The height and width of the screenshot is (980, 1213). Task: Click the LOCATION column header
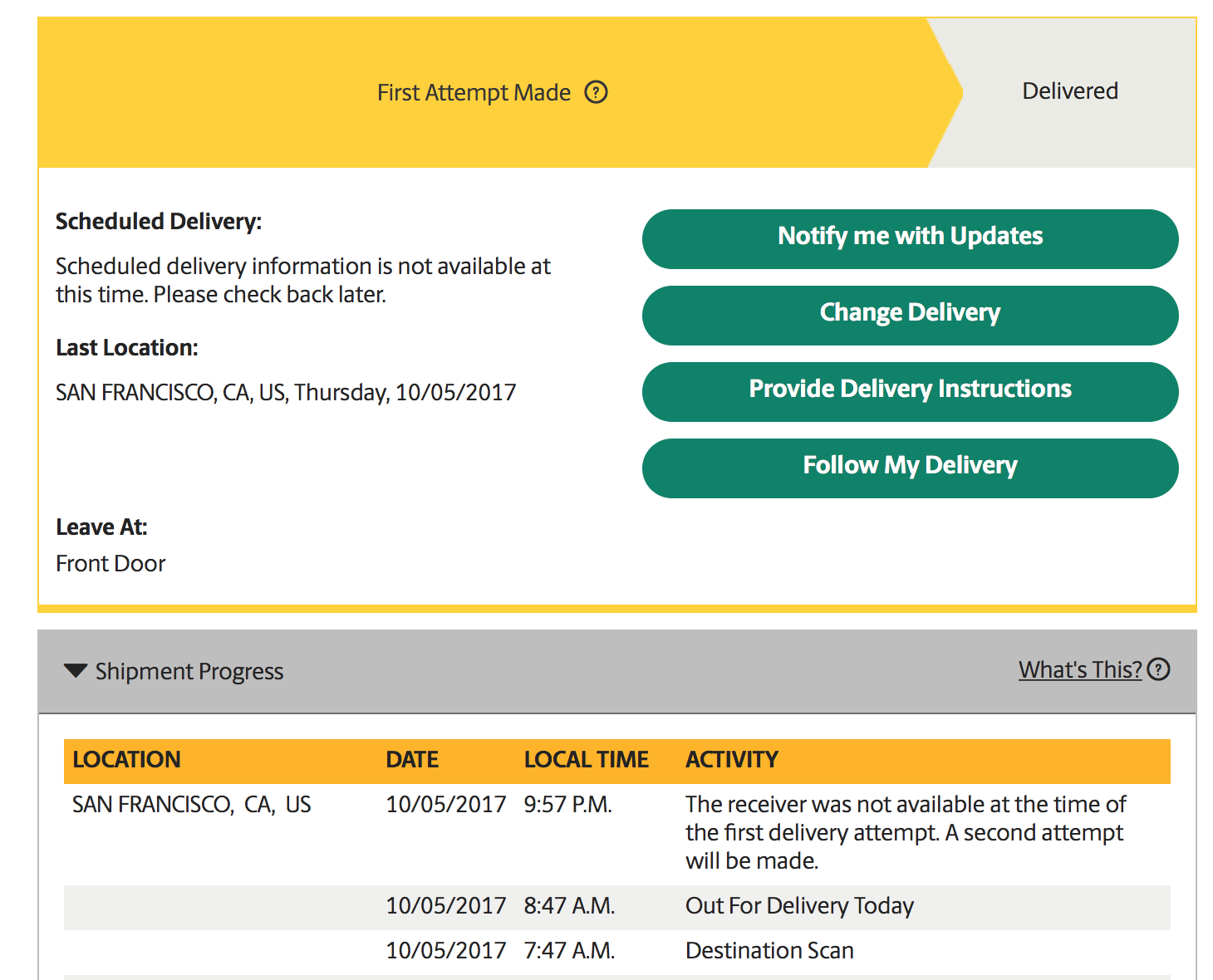[x=126, y=760]
